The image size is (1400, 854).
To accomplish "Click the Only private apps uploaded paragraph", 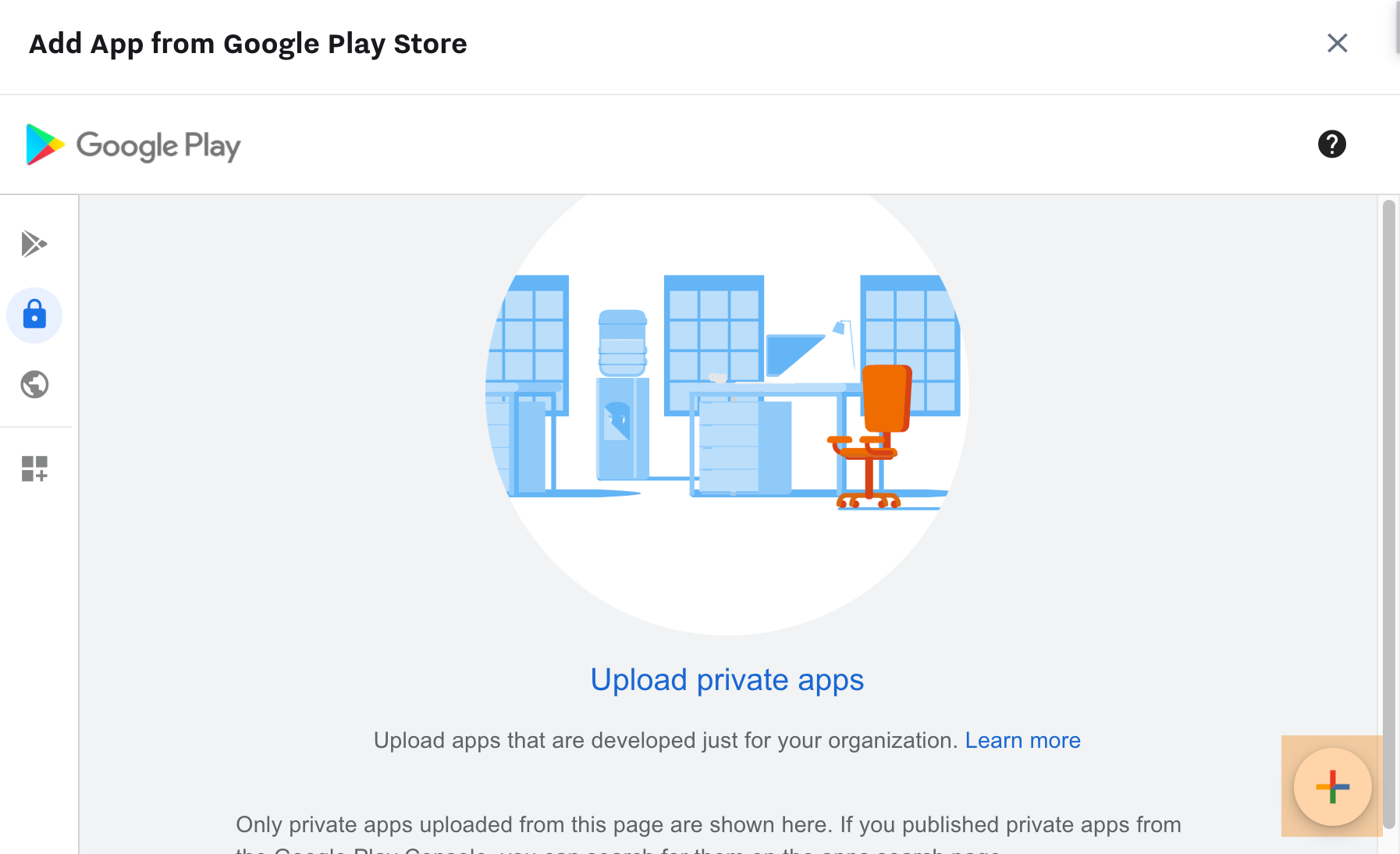I will point(708,825).
